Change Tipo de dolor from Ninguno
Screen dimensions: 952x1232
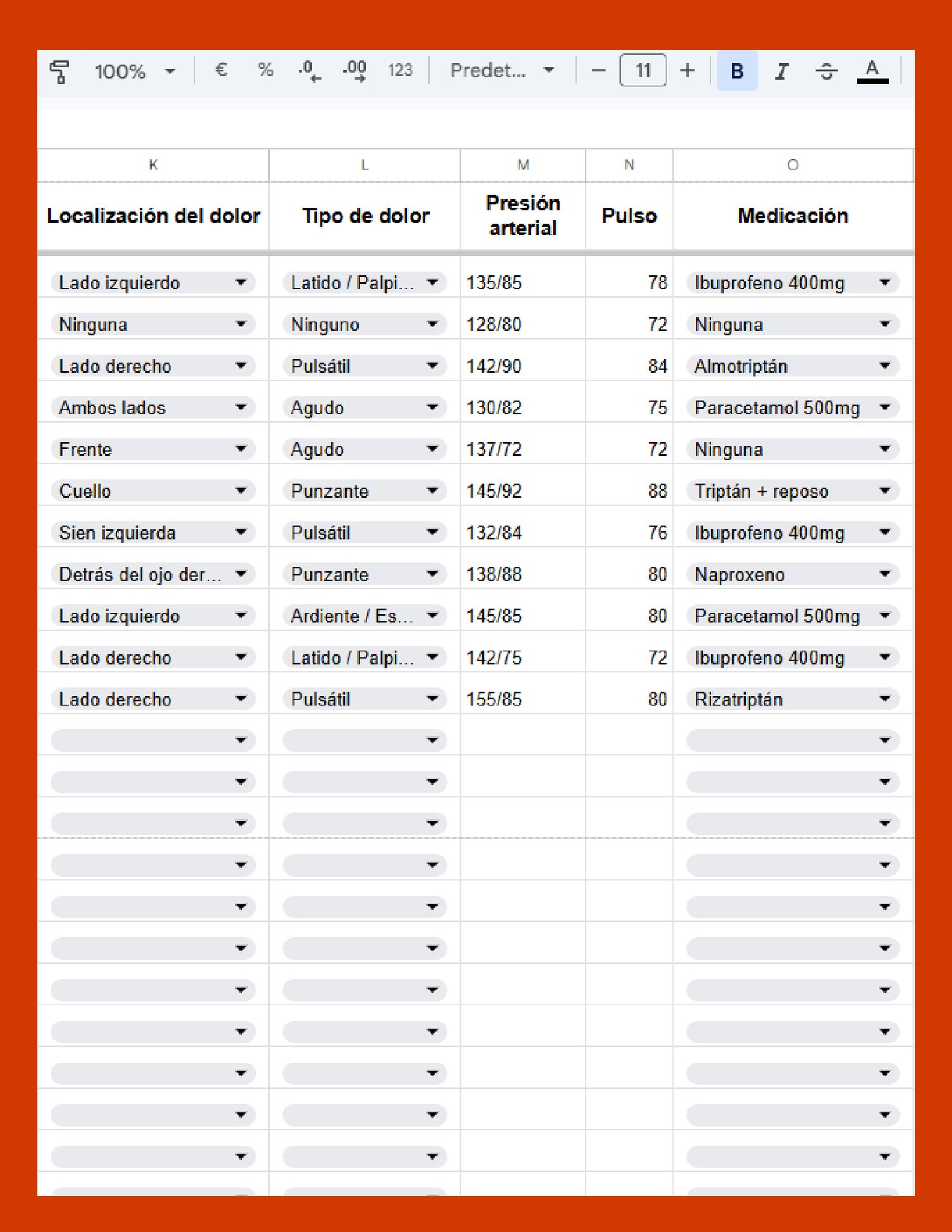coord(434,324)
